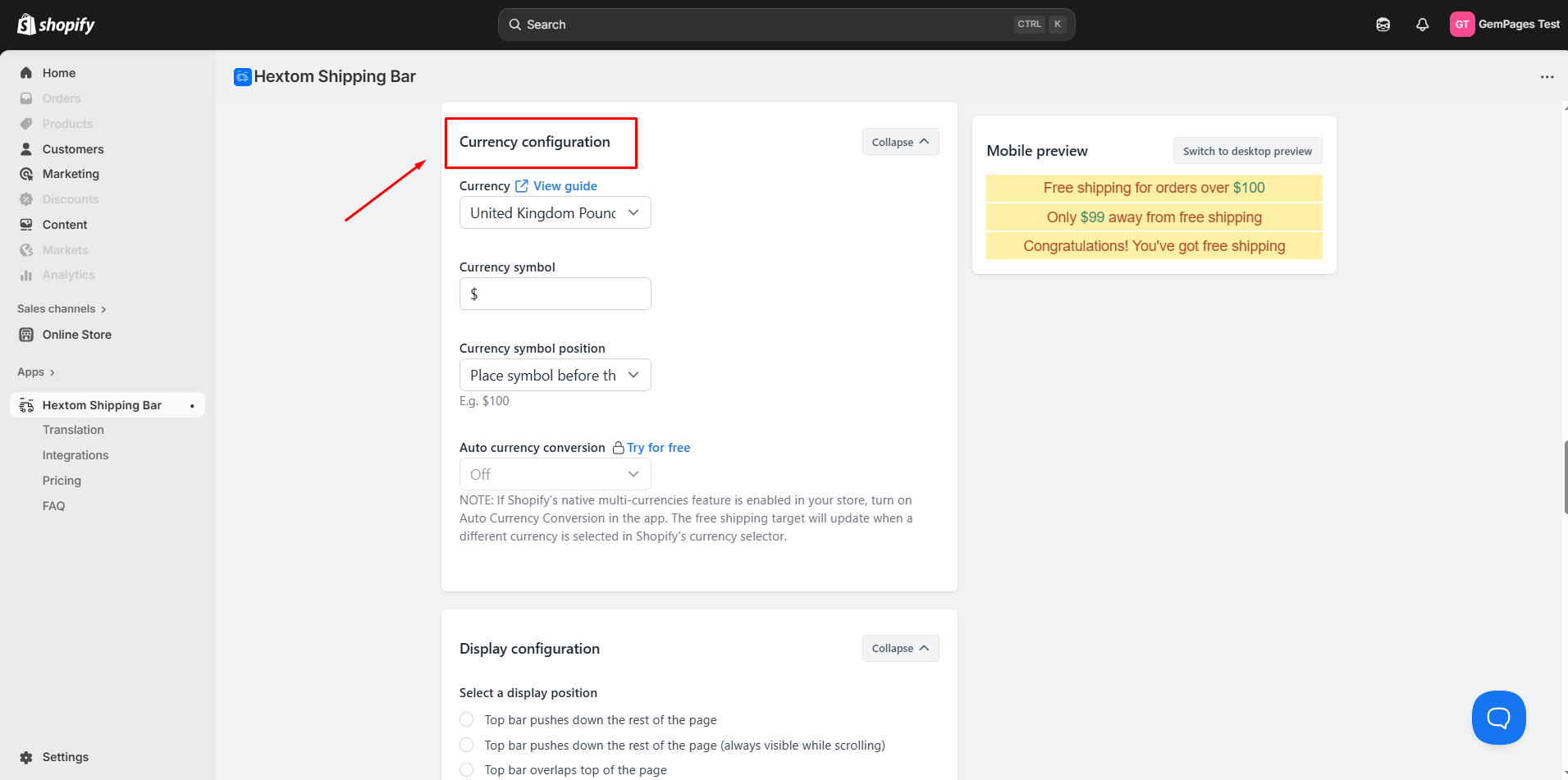Open the blue chat support widget
This screenshot has height=780, width=1568.
point(1498,718)
